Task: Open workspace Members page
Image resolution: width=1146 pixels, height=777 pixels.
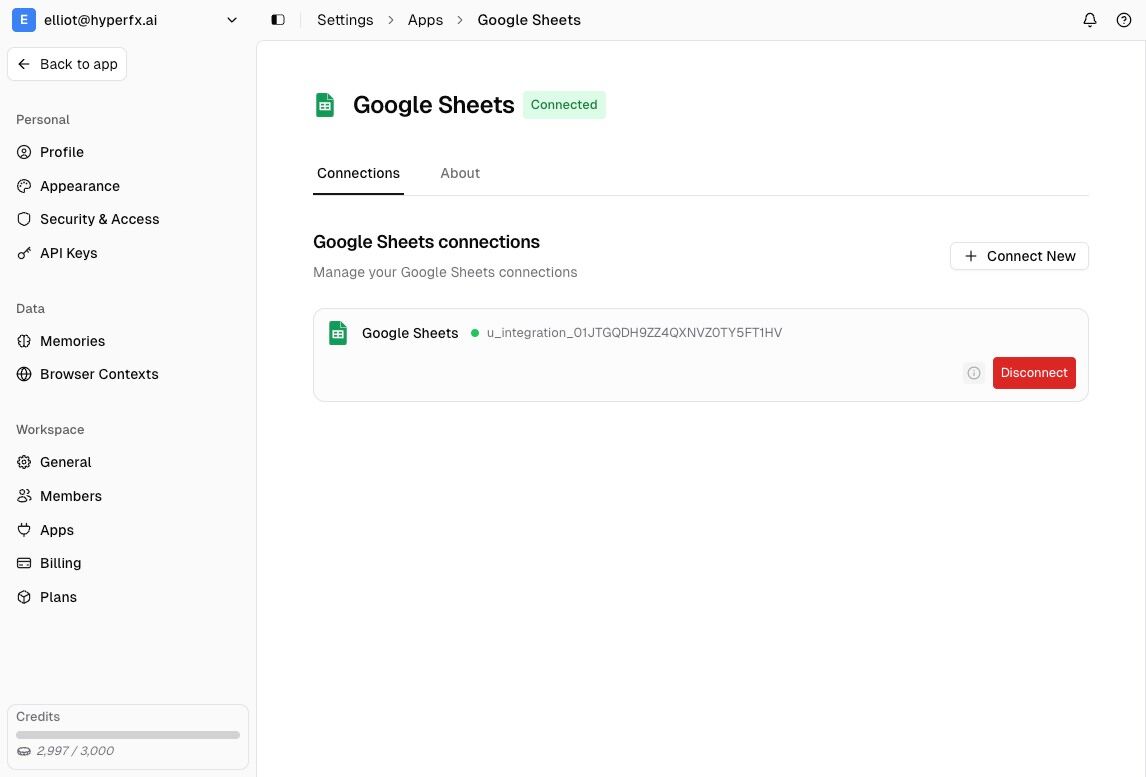Action: click(x=70, y=496)
